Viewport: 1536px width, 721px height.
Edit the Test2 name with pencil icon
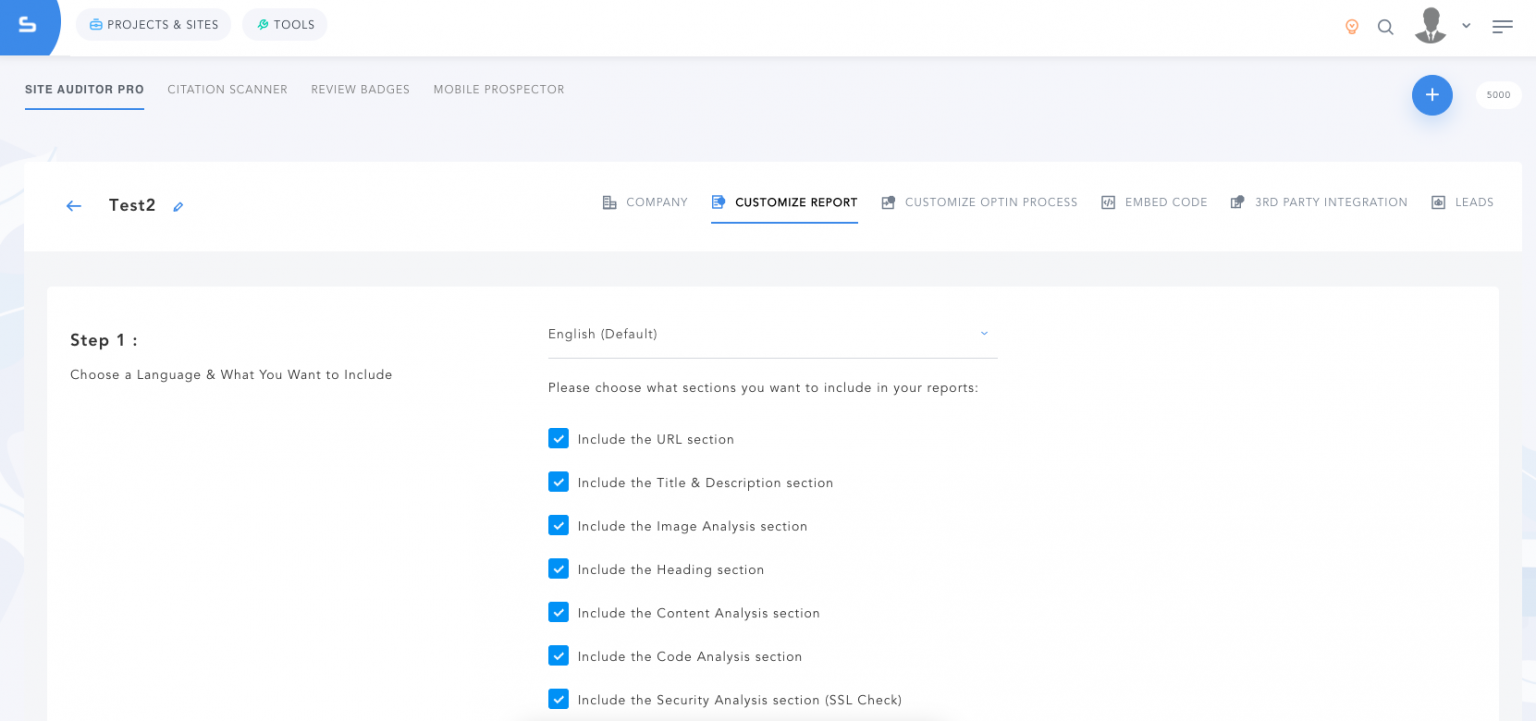click(x=178, y=207)
